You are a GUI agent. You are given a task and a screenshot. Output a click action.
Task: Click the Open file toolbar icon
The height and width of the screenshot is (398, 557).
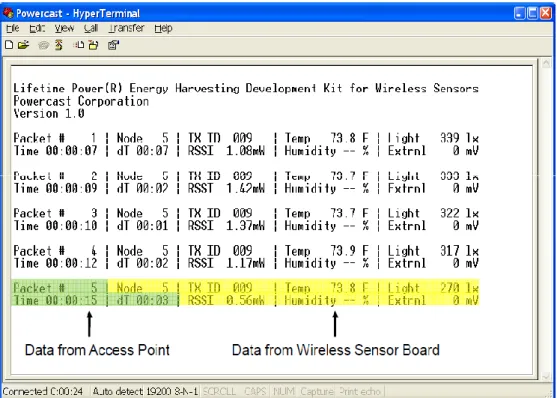(23, 45)
